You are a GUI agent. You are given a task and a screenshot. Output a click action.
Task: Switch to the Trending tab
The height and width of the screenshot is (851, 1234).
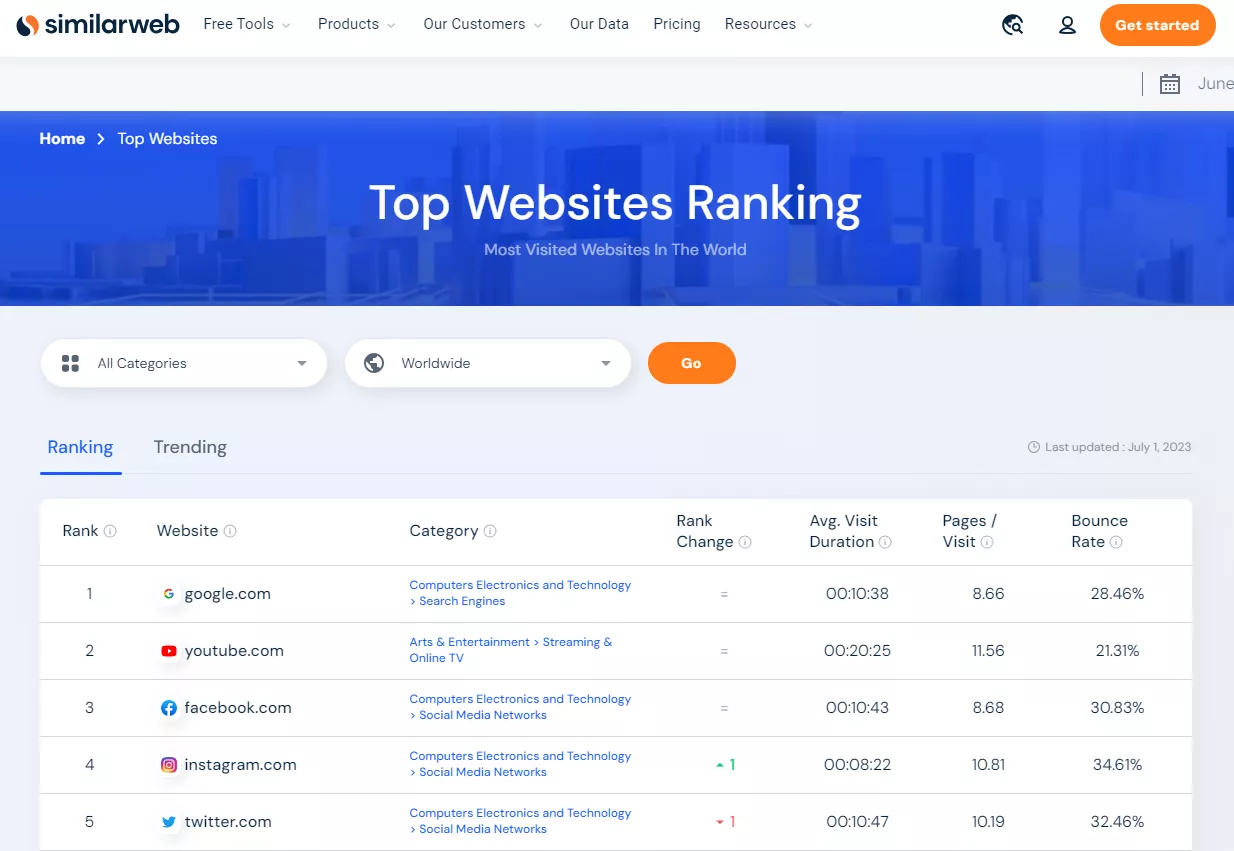point(190,447)
